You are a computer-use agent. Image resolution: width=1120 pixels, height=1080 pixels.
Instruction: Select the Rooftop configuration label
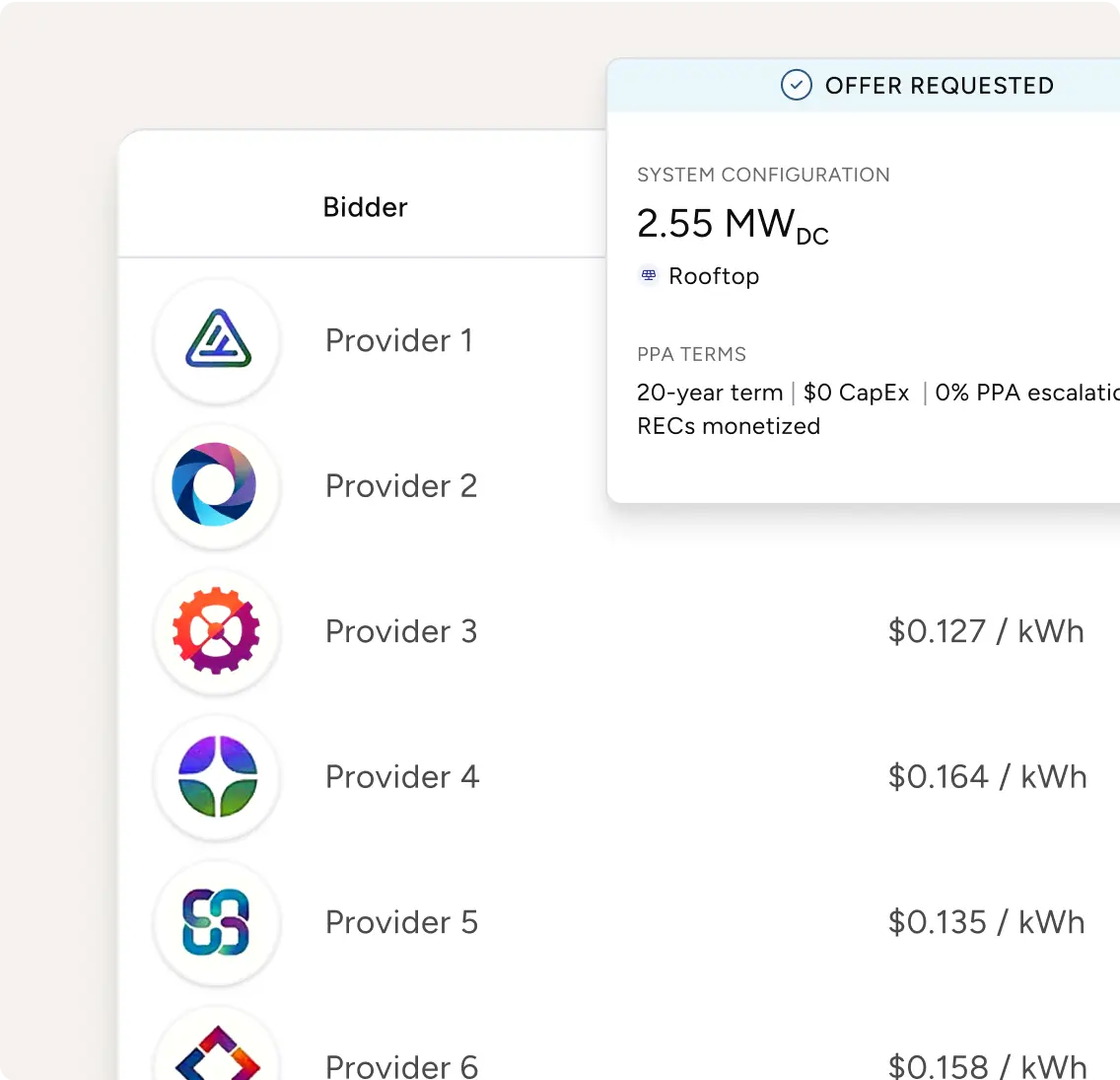coord(713,276)
